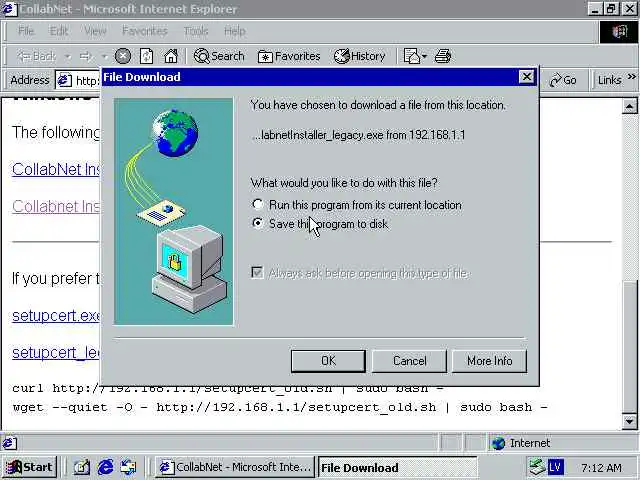Screen dimensions: 640x480
Task: Open the setupcert.exe link
Action: [56, 316]
